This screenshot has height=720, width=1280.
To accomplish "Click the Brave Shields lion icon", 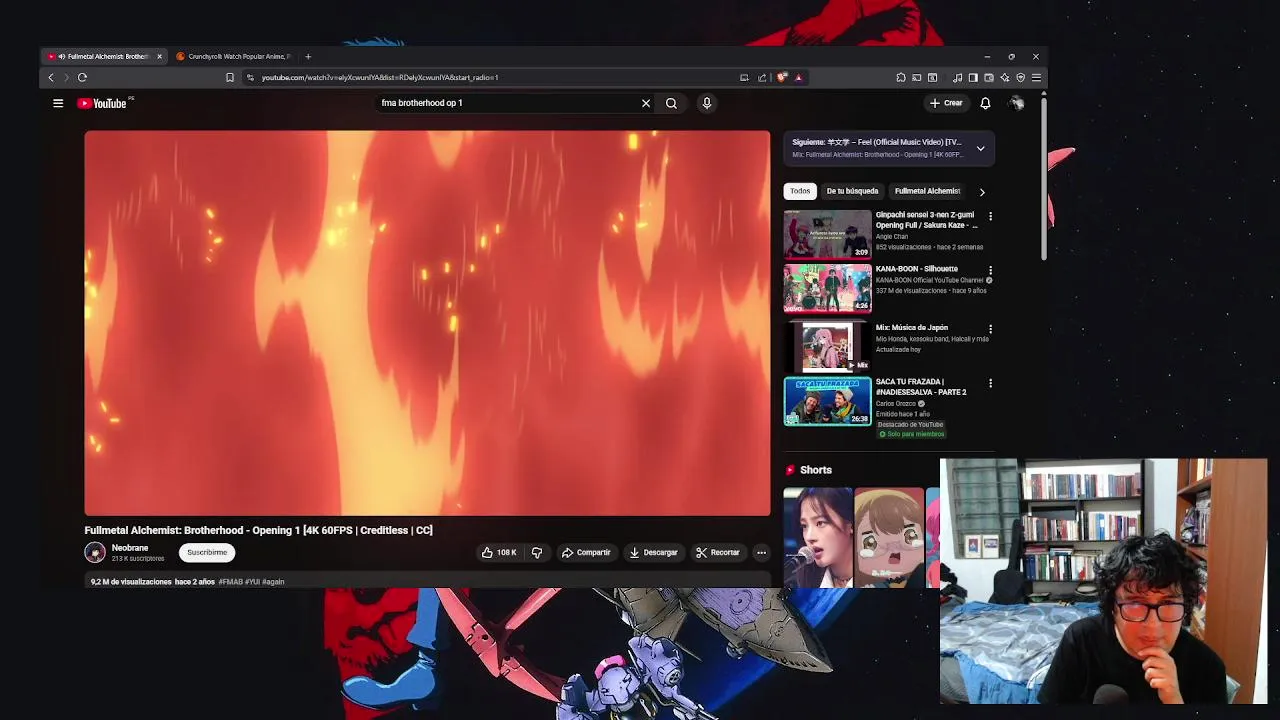I will (x=782, y=77).
